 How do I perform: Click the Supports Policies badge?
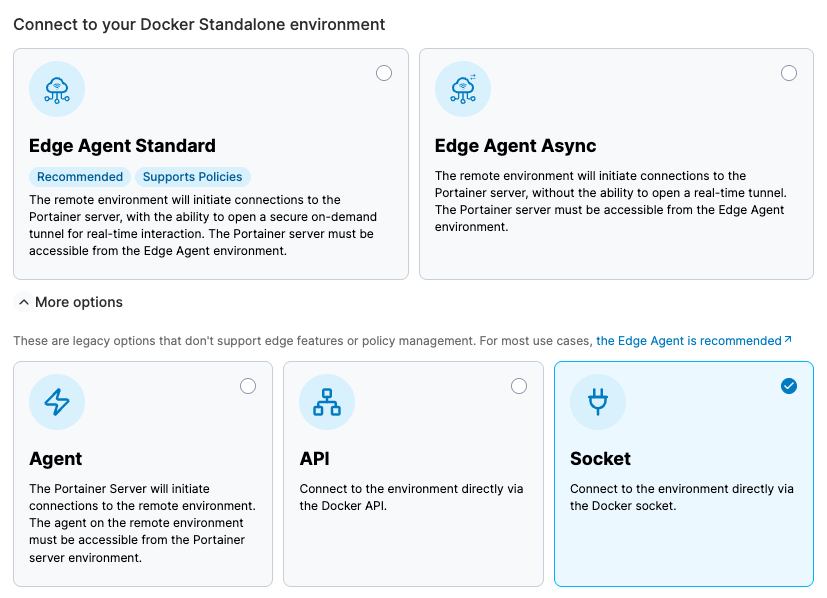point(192,177)
